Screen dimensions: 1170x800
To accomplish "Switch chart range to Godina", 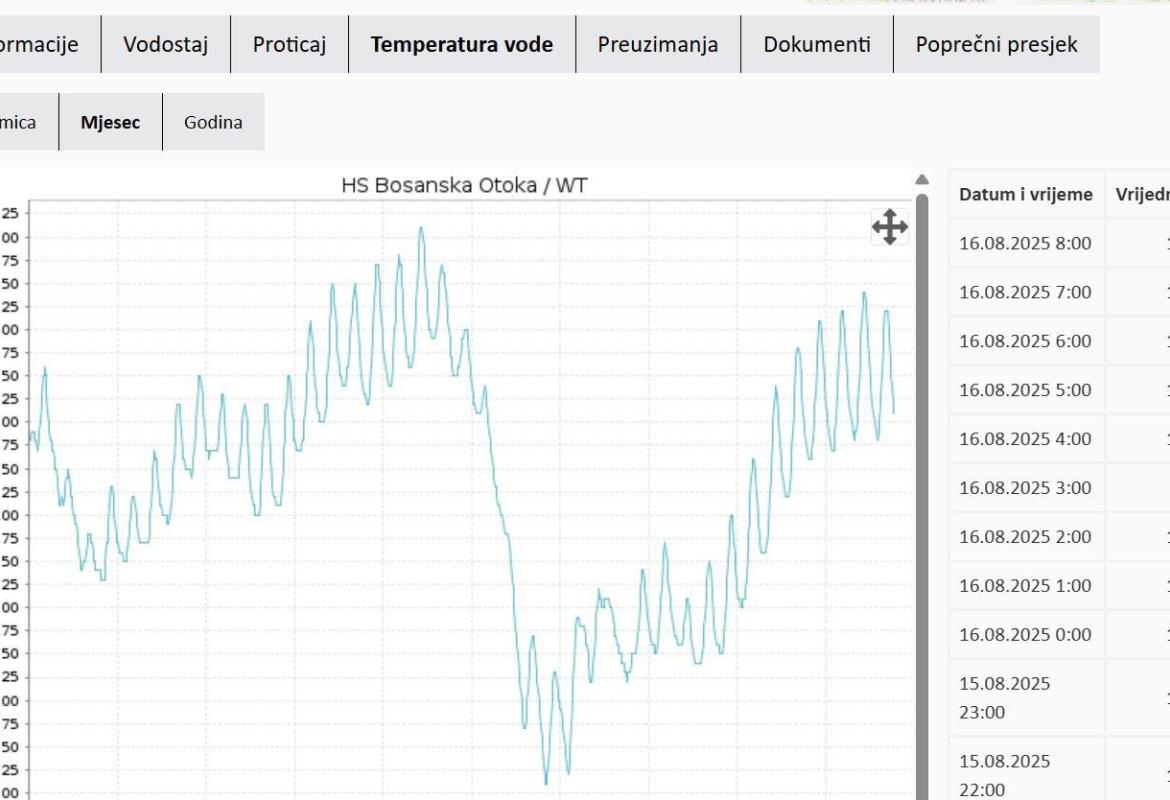I will click(x=213, y=122).
